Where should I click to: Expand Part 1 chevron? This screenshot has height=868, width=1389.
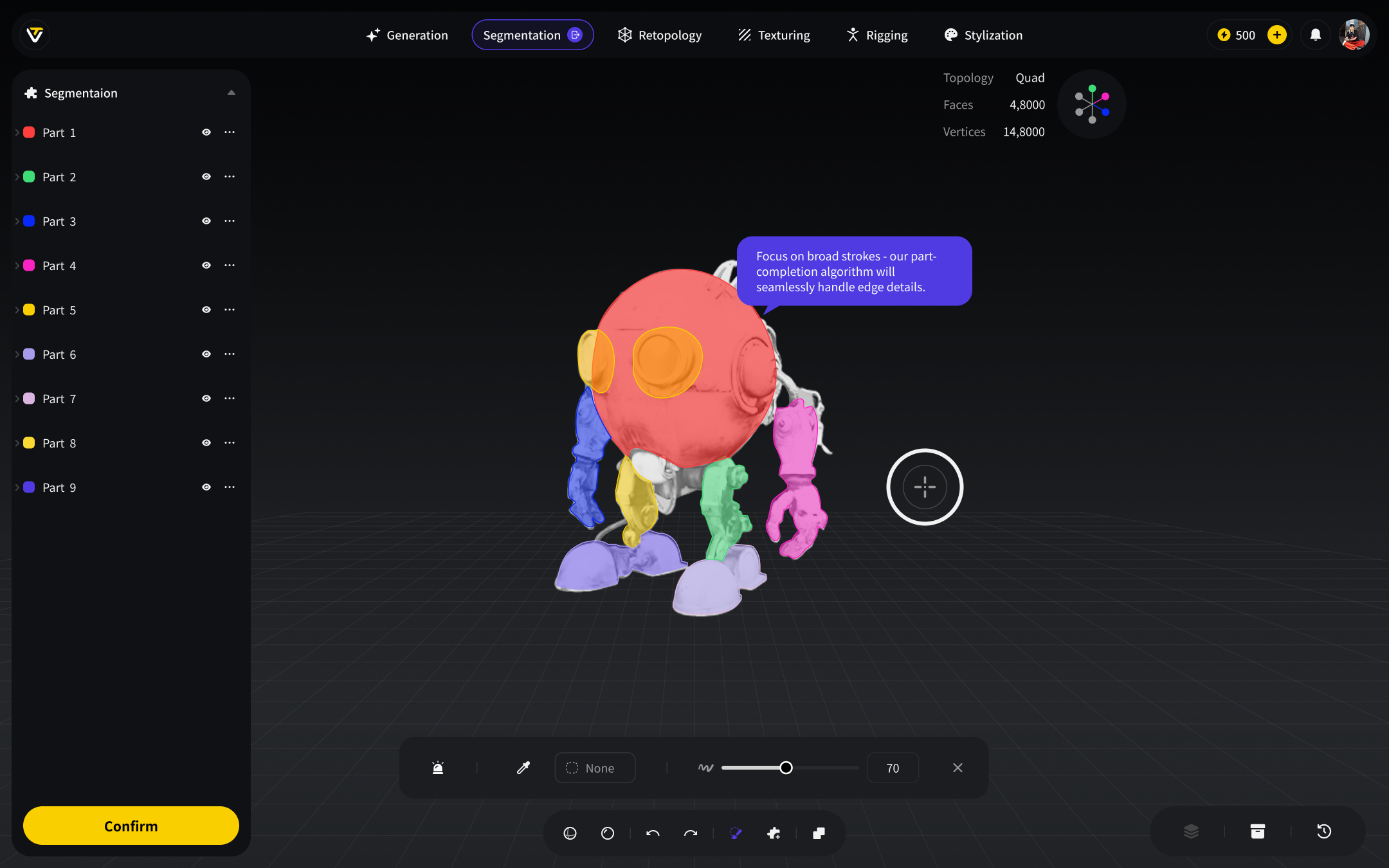[17, 132]
